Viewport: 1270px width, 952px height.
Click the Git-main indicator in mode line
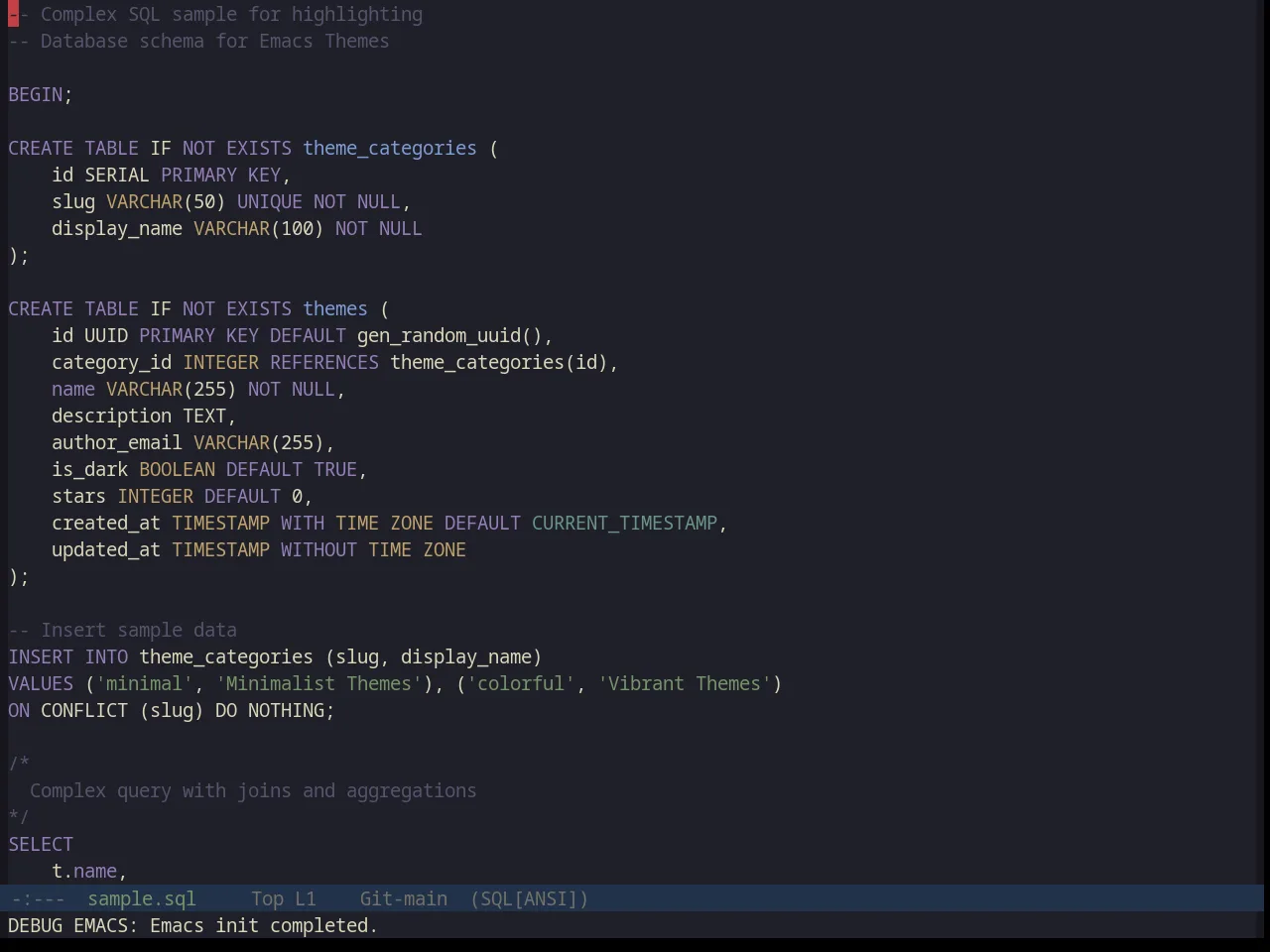pyautogui.click(x=403, y=898)
